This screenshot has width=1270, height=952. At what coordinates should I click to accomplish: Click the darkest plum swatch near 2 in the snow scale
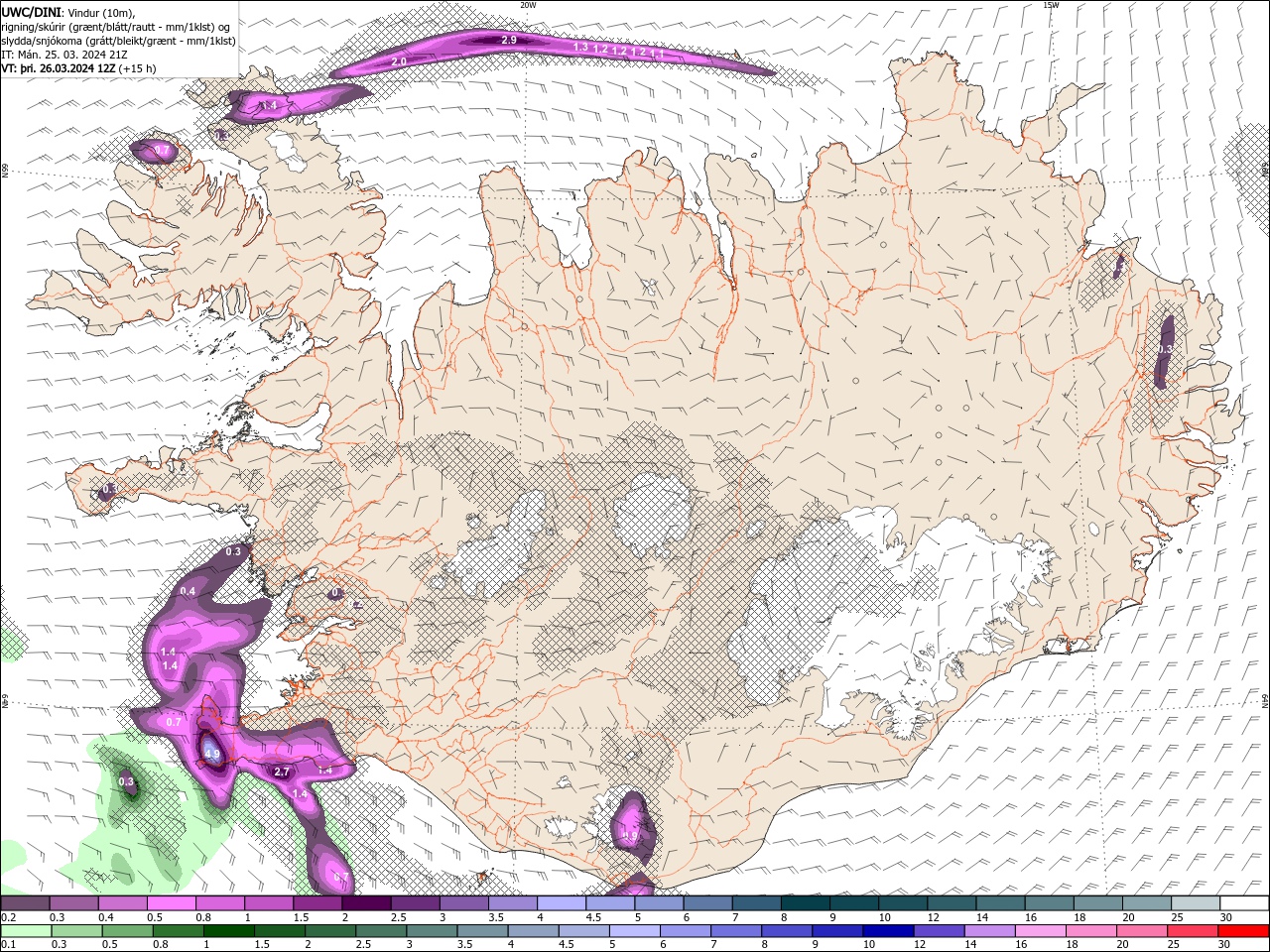[x=365, y=903]
